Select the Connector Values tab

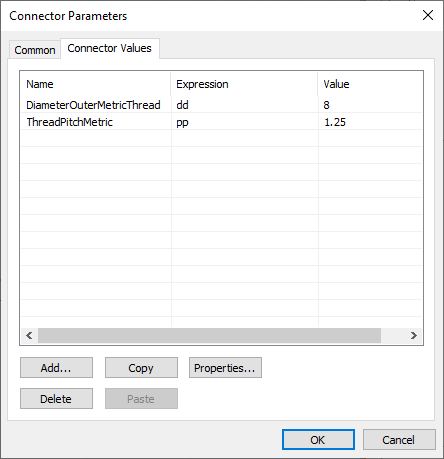pos(110,48)
